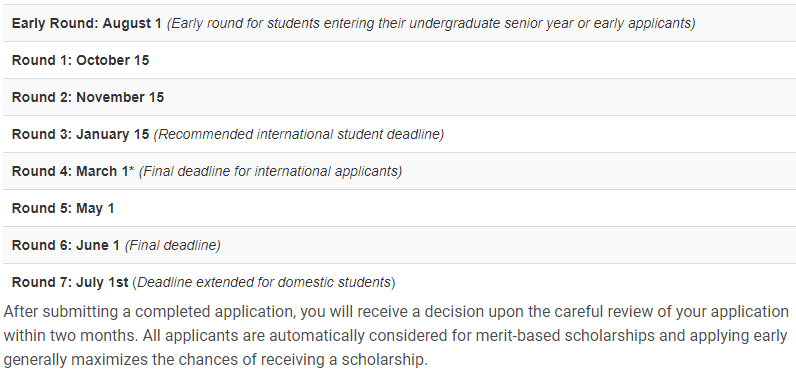Click 'Final deadline for international applicants' note
This screenshot has height=370, width=796.
[x=271, y=172]
